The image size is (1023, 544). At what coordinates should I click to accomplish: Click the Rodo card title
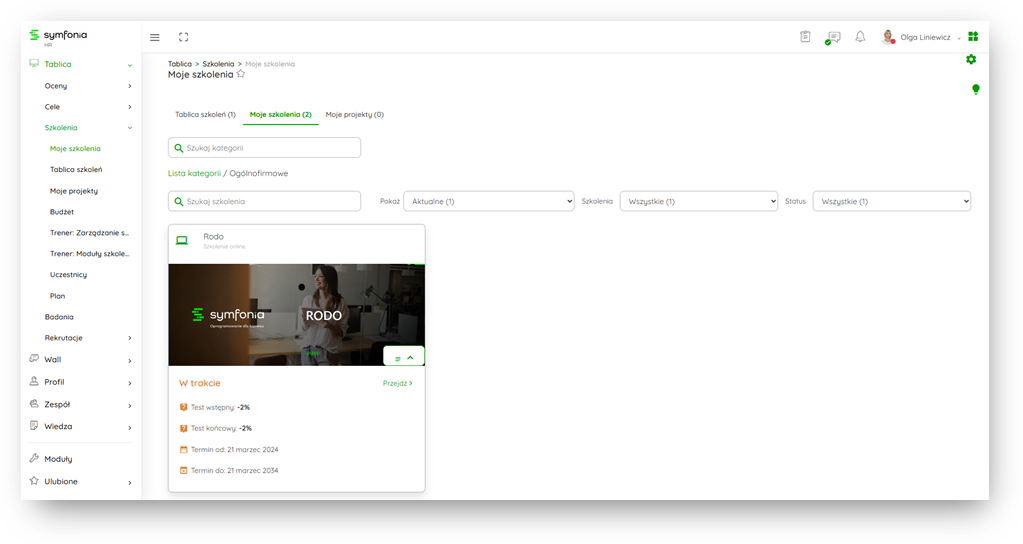point(213,237)
